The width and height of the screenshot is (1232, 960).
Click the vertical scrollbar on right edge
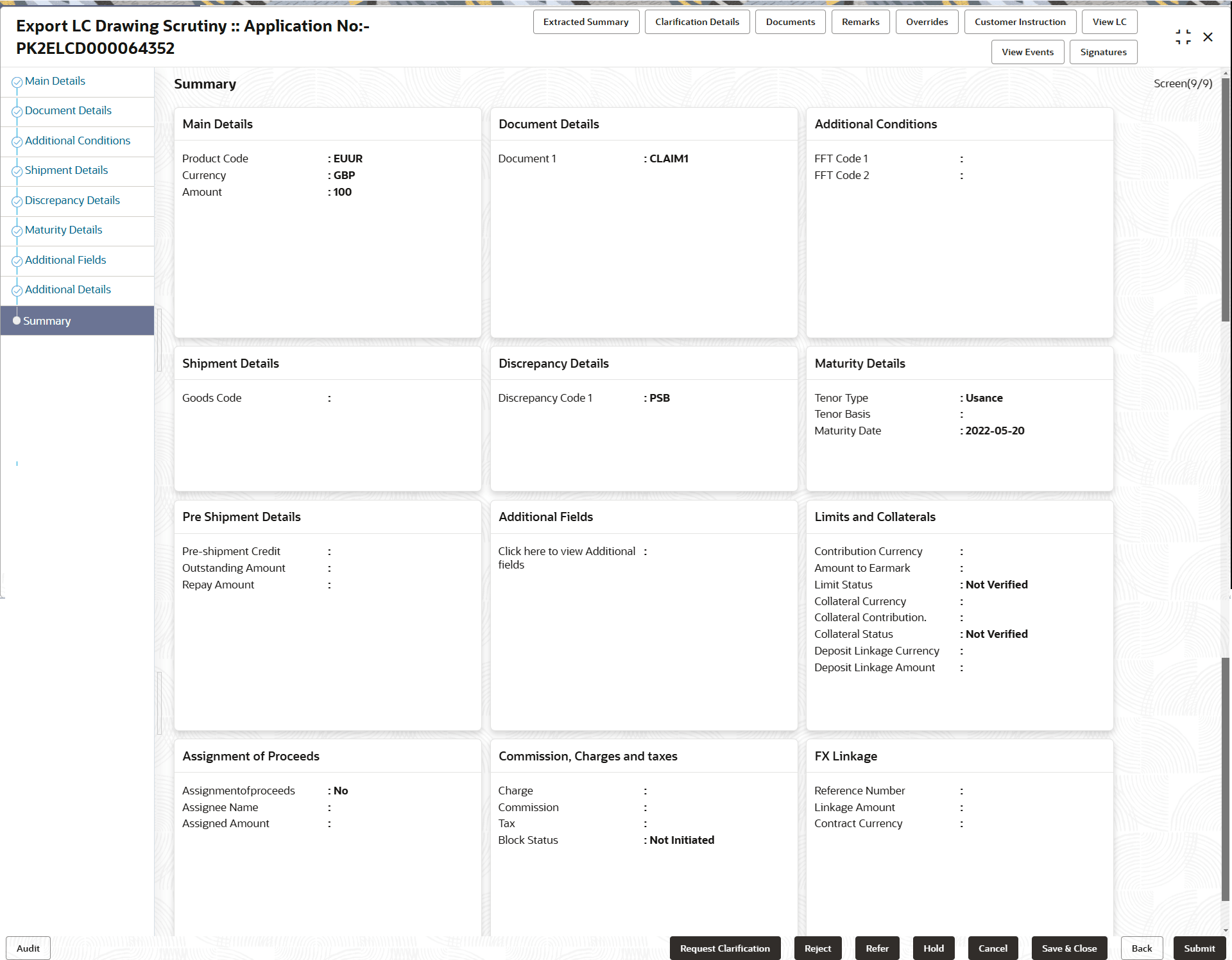click(1225, 199)
